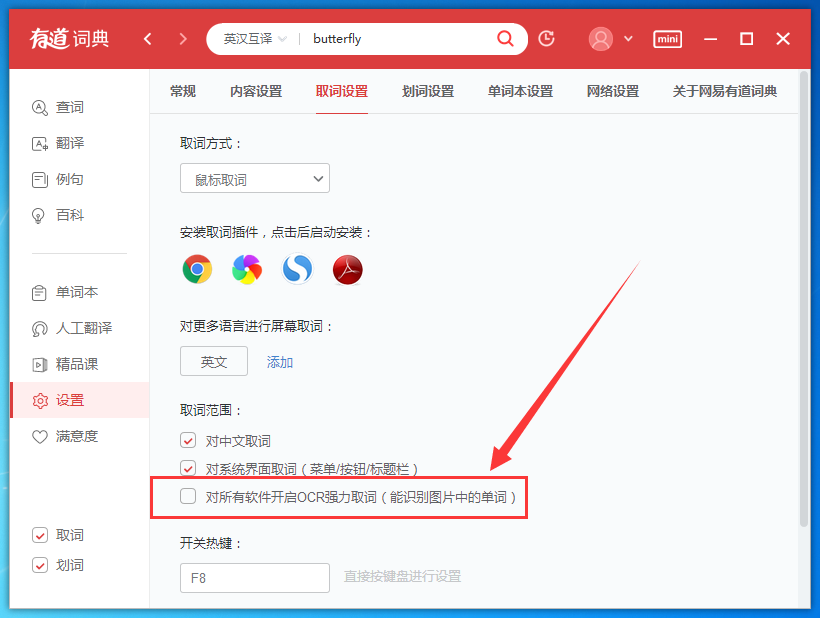Expand the user account menu
The width and height of the screenshot is (820, 618).
pyautogui.click(x=630, y=38)
